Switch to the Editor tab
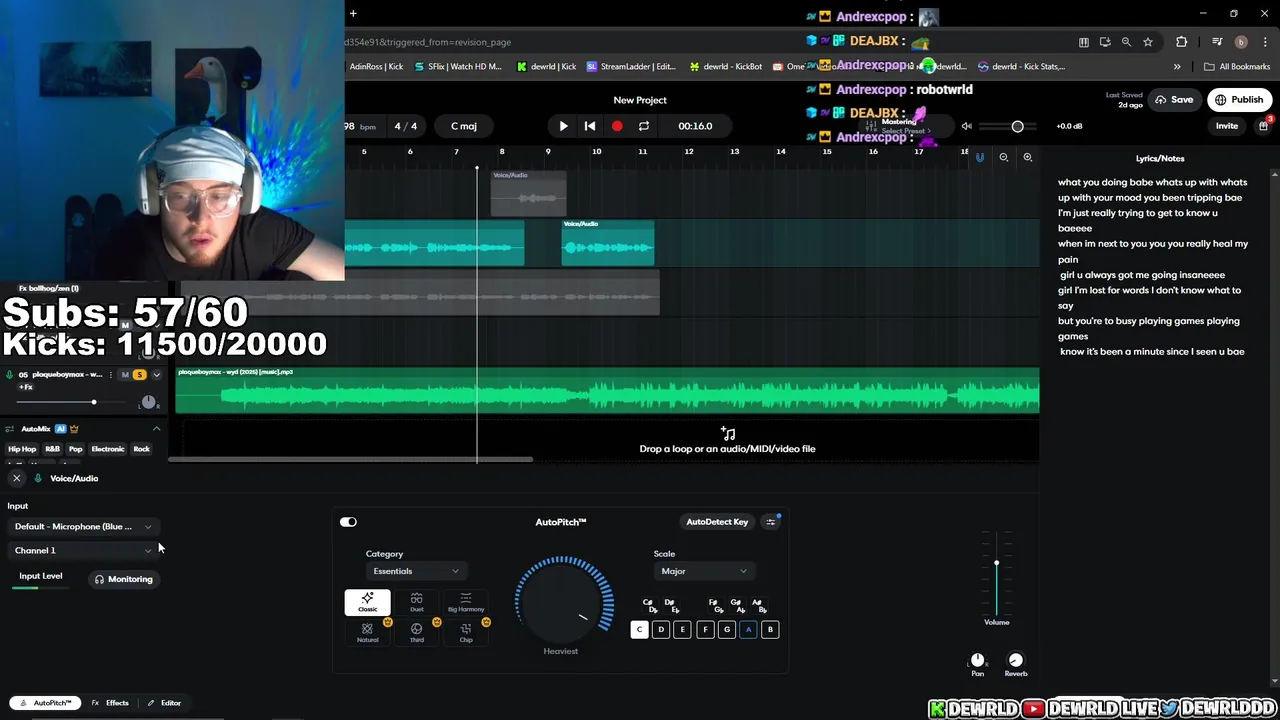The width and height of the screenshot is (1280, 720). tap(164, 703)
